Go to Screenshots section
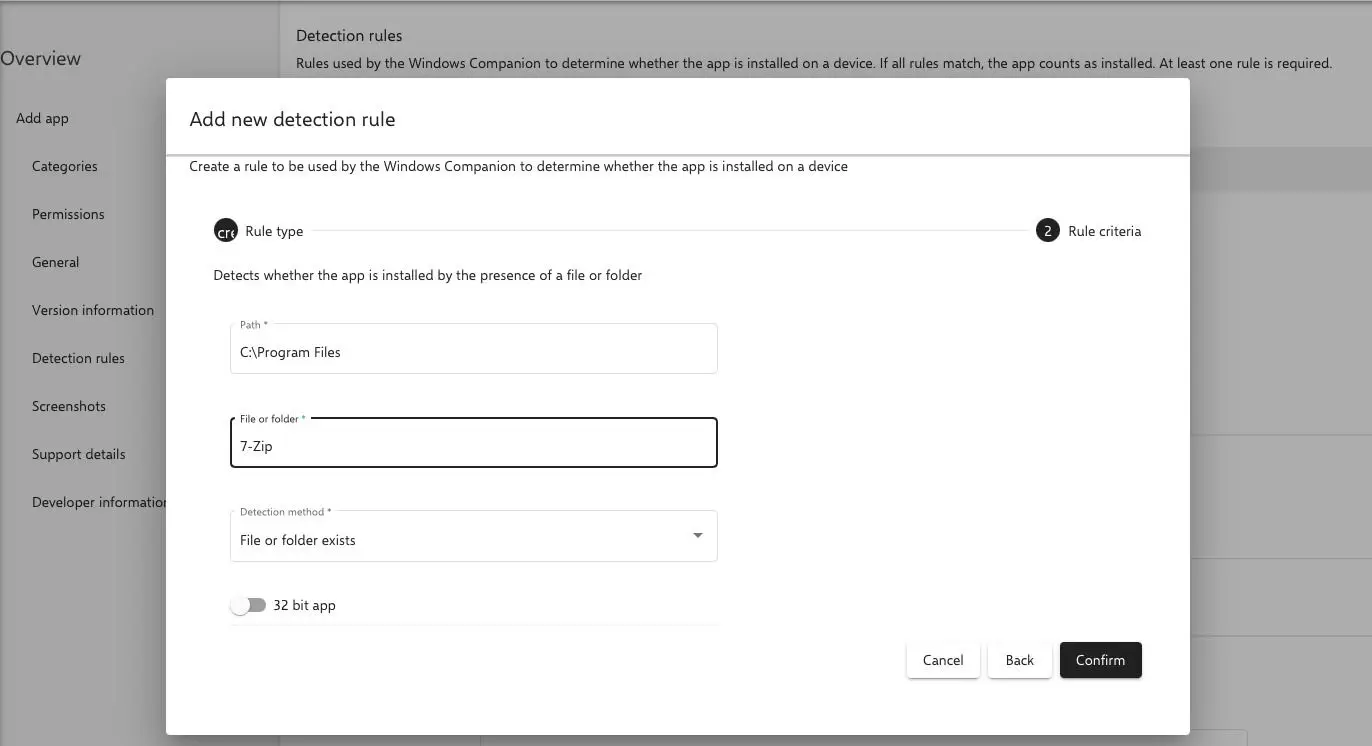 (69, 406)
